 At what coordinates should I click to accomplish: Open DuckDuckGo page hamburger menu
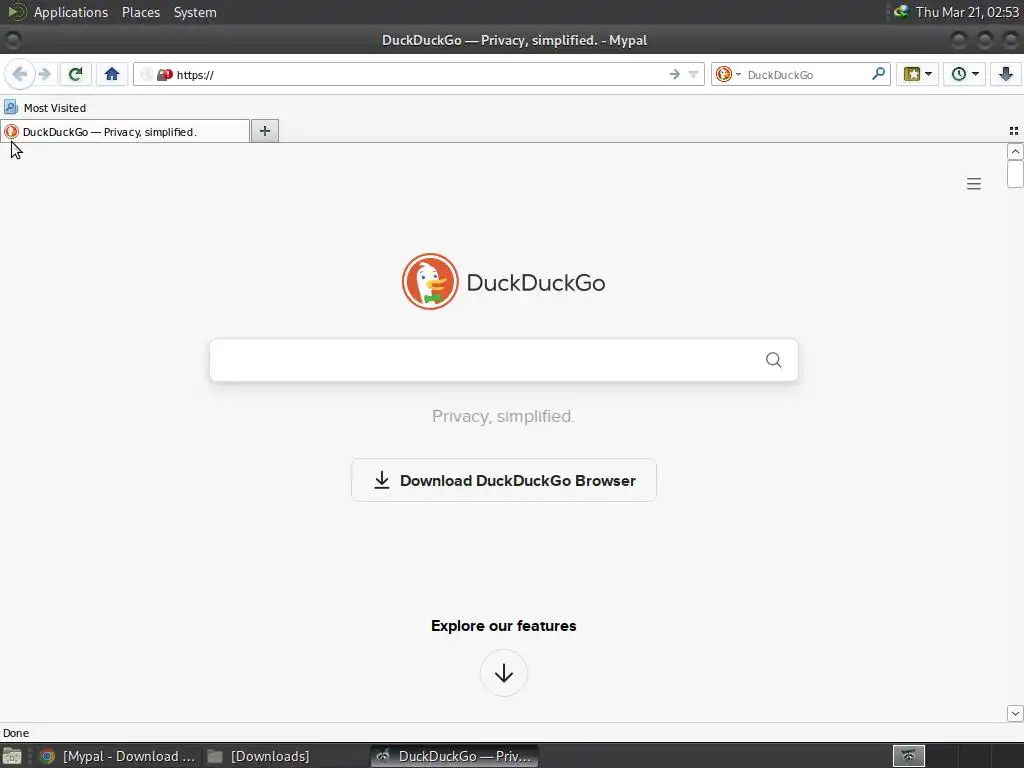[x=974, y=184]
